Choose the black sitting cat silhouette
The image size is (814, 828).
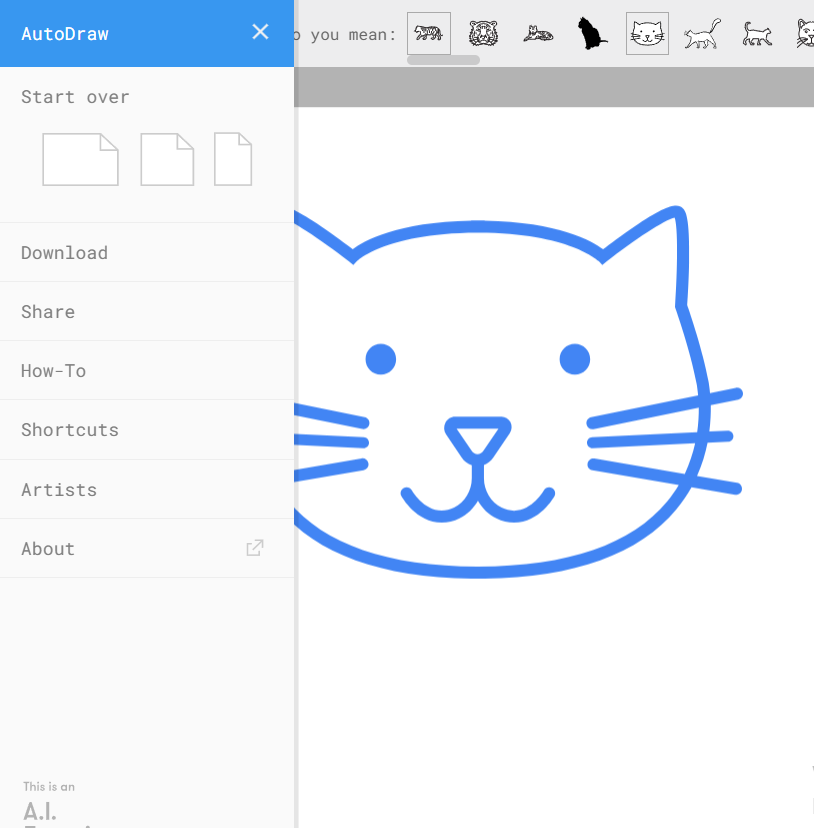point(593,34)
